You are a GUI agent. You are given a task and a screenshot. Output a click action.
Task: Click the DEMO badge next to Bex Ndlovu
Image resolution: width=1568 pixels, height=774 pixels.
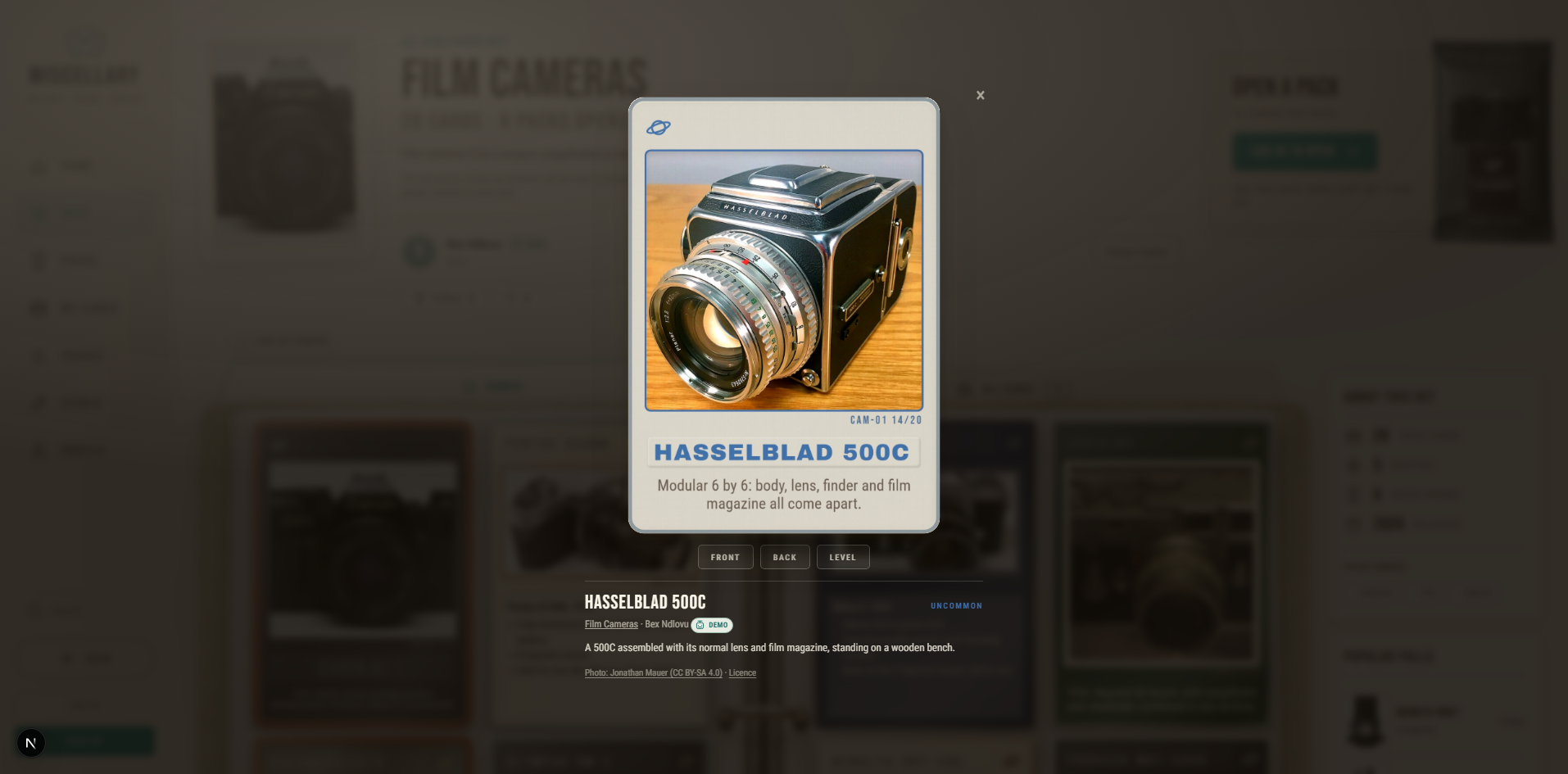[x=712, y=625]
